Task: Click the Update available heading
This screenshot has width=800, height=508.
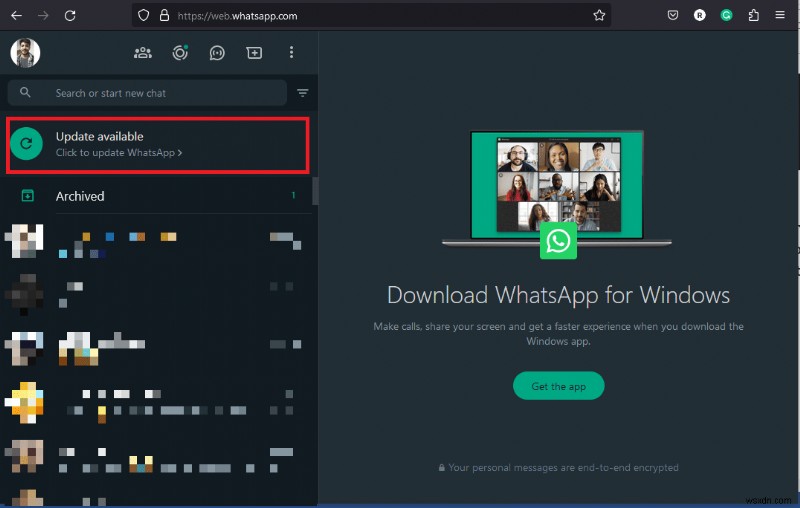Action: click(99, 136)
